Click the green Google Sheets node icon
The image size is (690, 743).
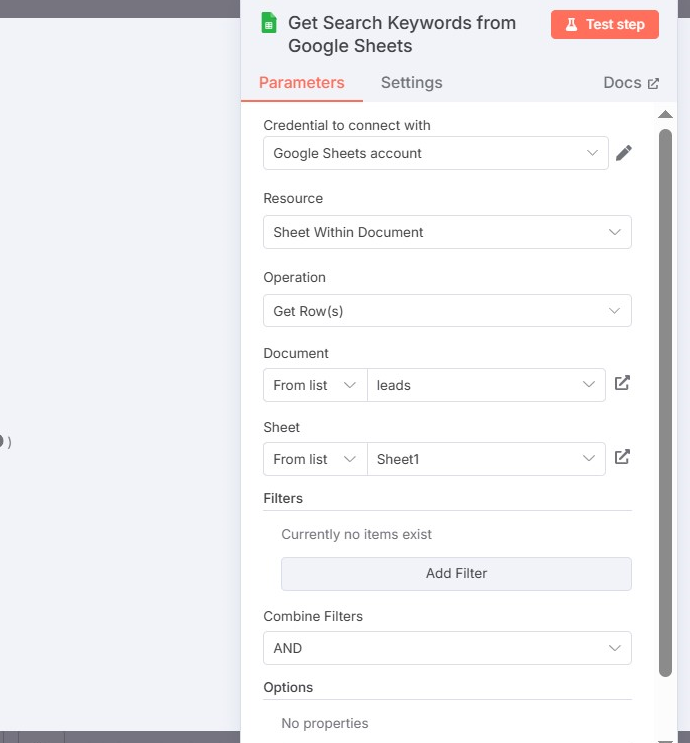[x=269, y=23]
